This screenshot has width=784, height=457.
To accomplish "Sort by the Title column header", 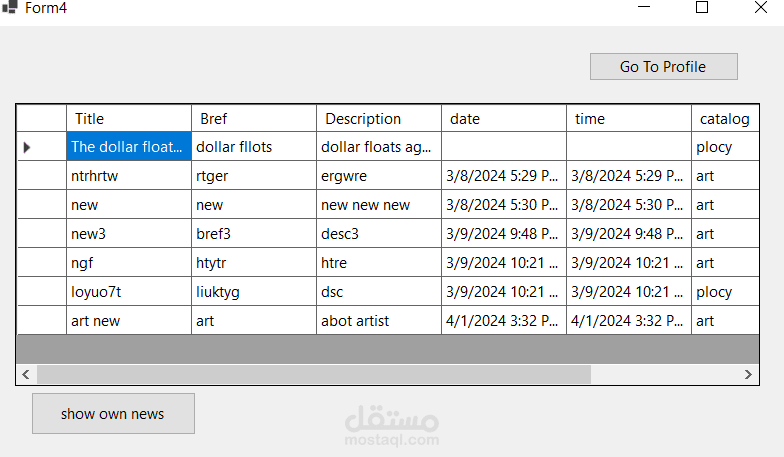I will click(x=128, y=119).
